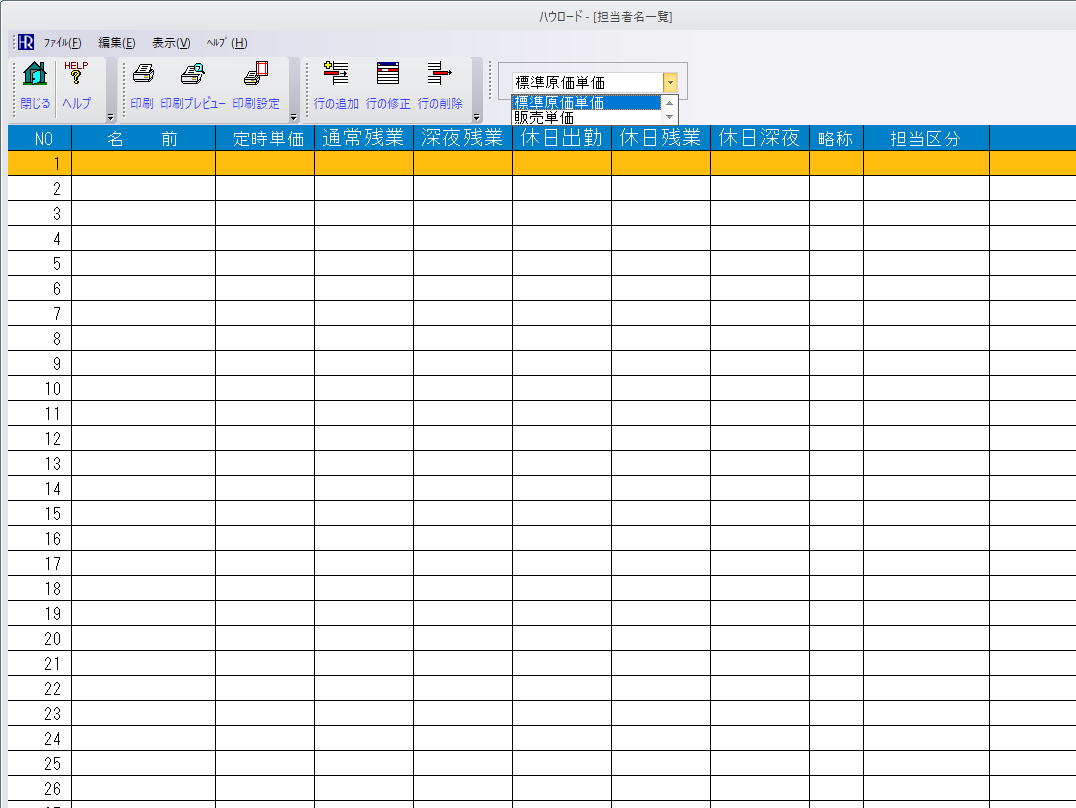This screenshot has width=1076, height=808.
Task: Collapse the unit price combo box arrow
Action: [670, 83]
